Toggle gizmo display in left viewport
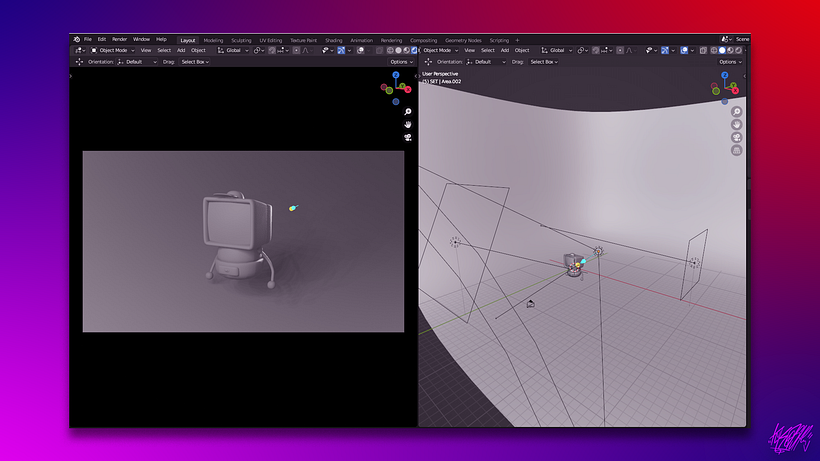 point(341,50)
